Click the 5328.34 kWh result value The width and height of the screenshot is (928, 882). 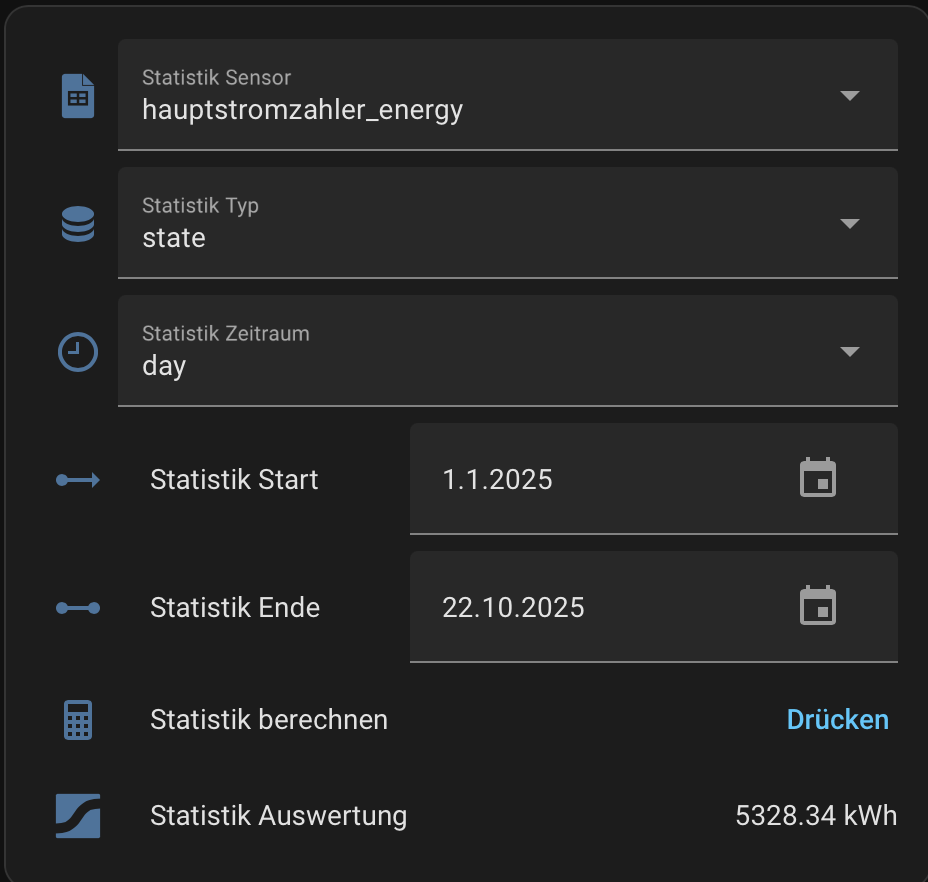816,816
